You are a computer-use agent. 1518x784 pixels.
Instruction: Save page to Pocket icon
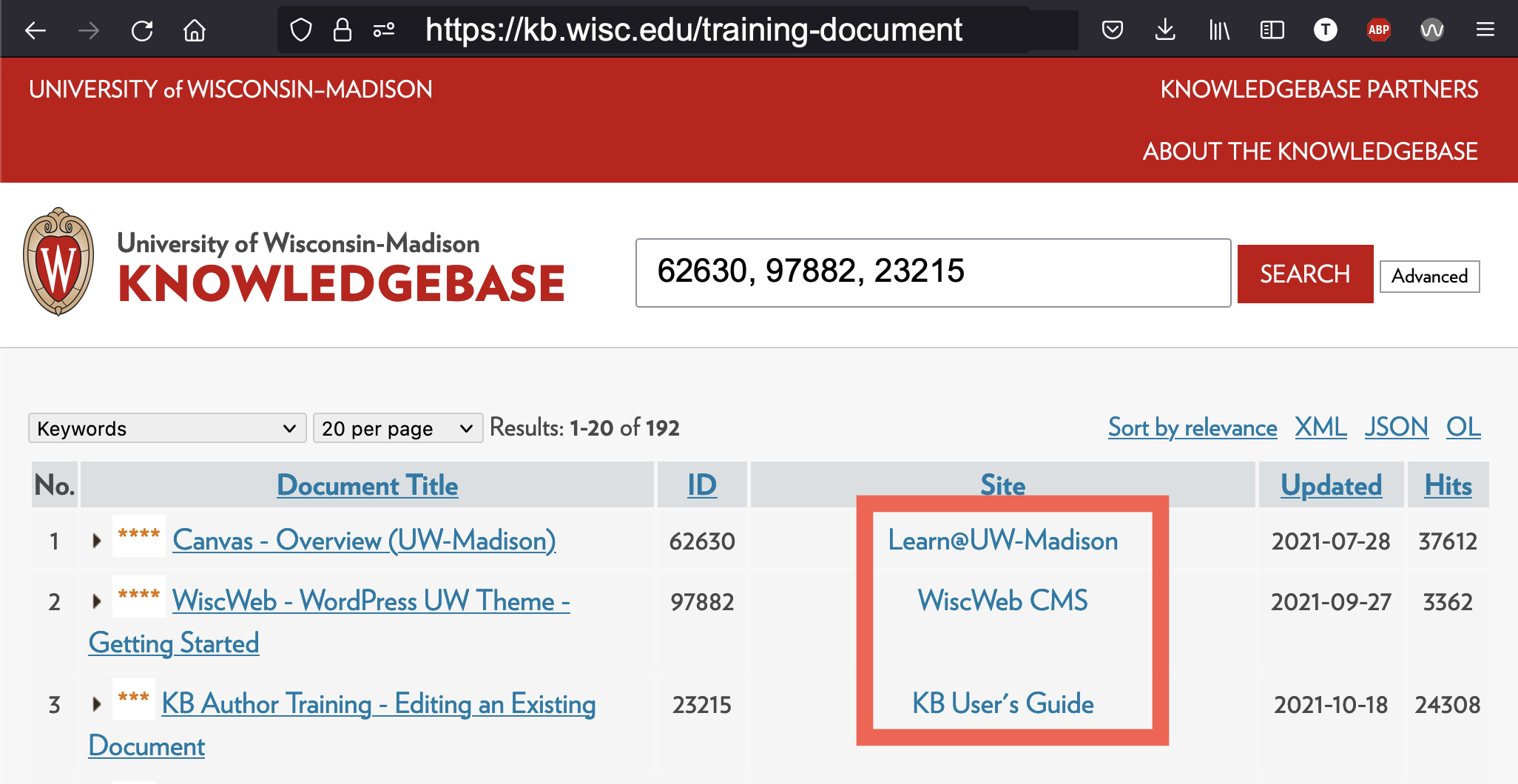1113,30
